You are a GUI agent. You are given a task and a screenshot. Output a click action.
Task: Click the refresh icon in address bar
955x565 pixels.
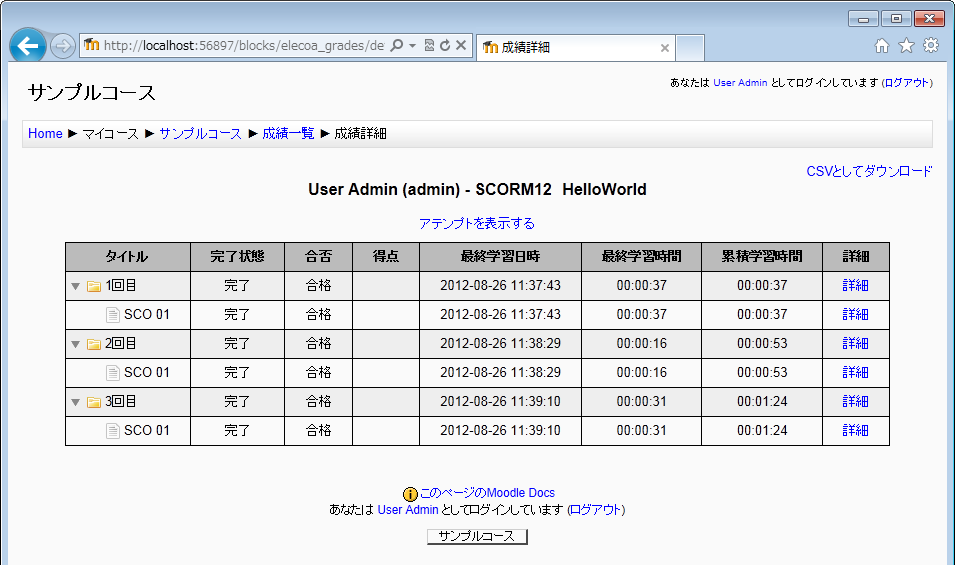(x=445, y=46)
